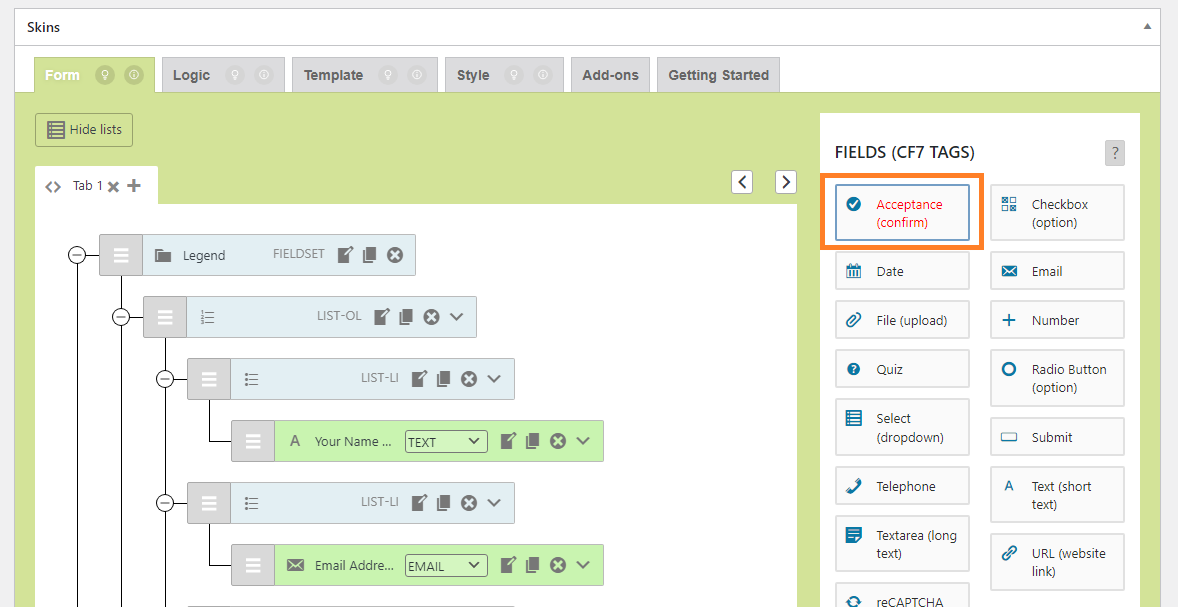The height and width of the screenshot is (607, 1178).
Task: Add a new tab with plus icon
Action: click(x=134, y=186)
